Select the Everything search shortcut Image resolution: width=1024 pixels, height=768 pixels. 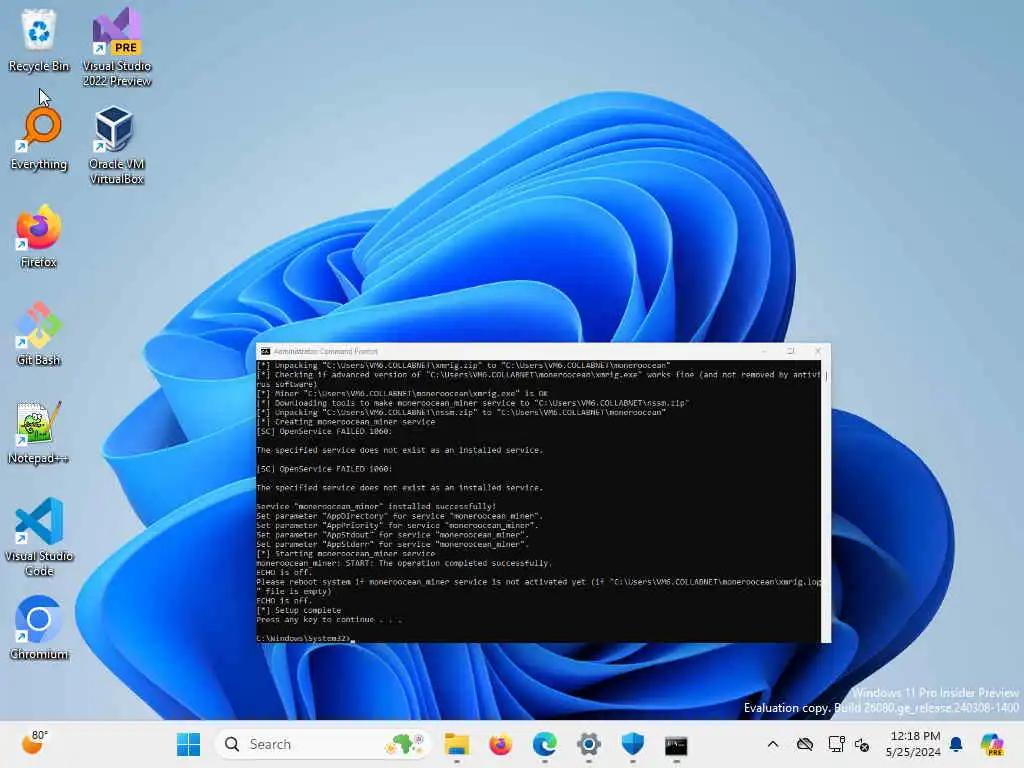[x=39, y=138]
